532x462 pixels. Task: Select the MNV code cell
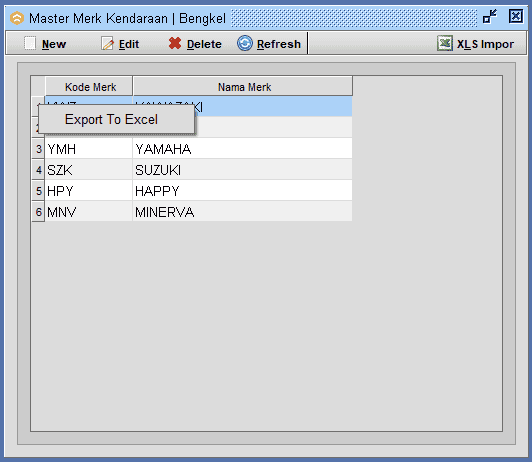click(89, 212)
